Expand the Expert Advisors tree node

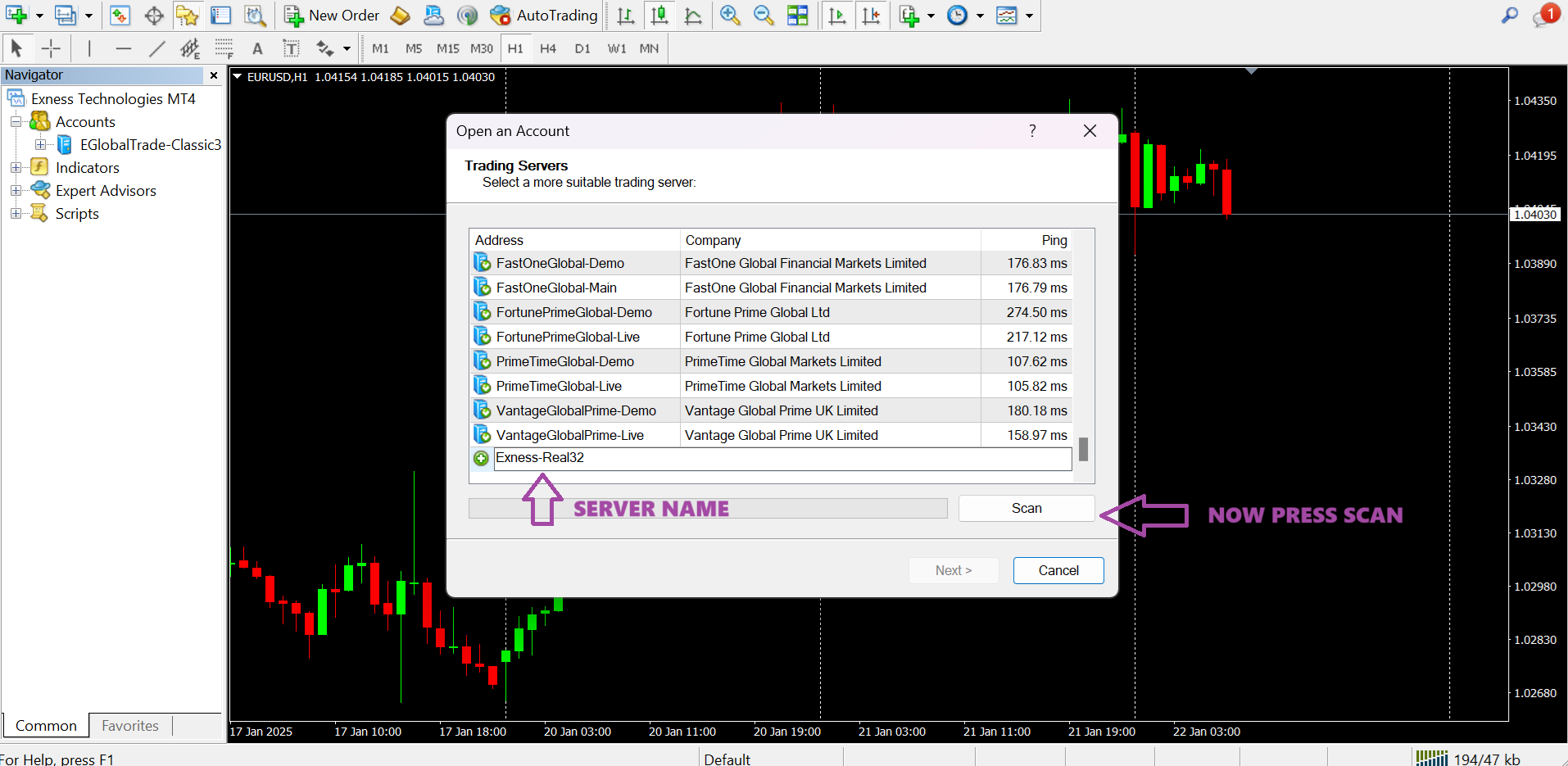[16, 191]
